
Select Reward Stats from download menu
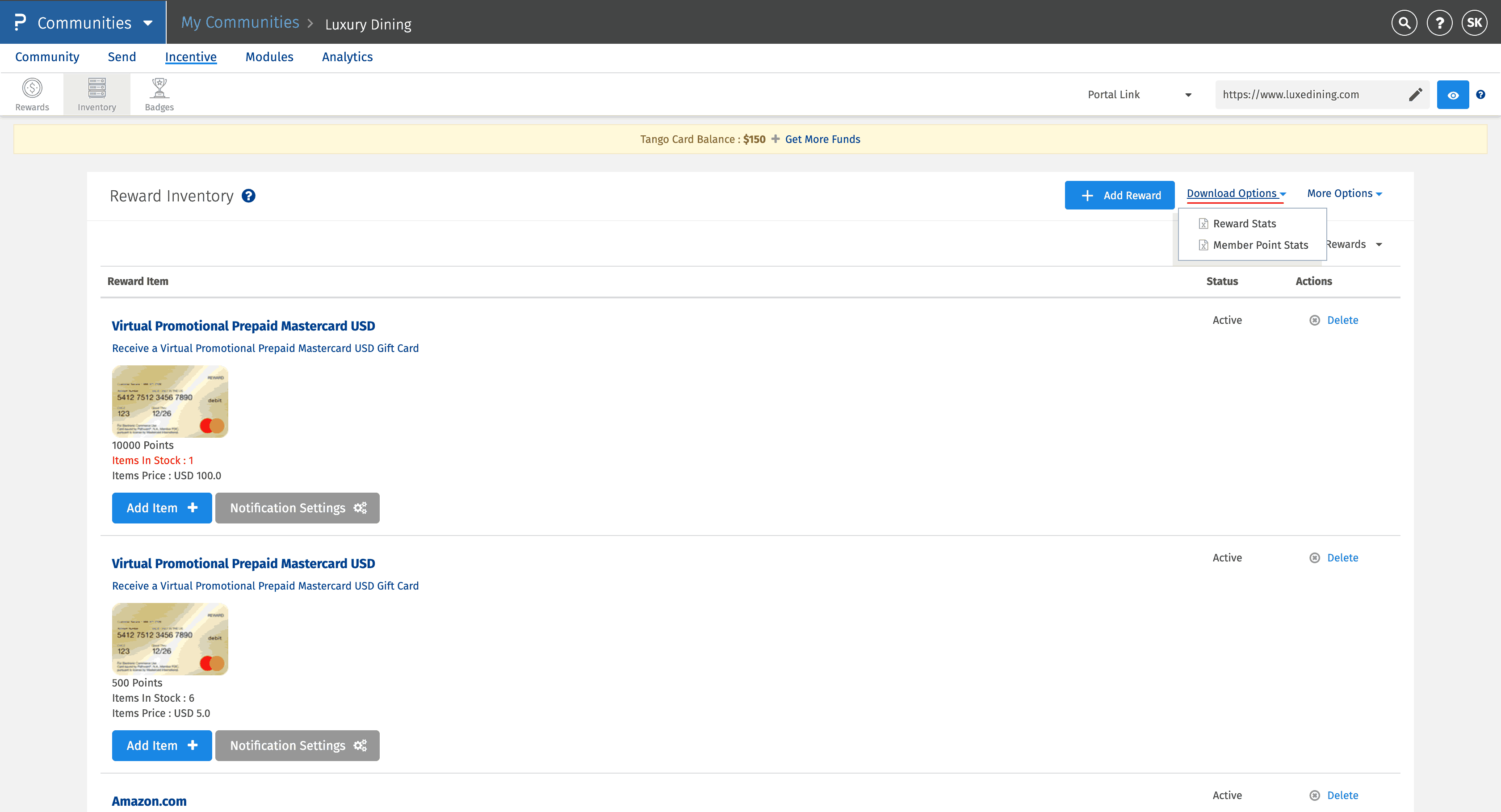tap(1244, 224)
